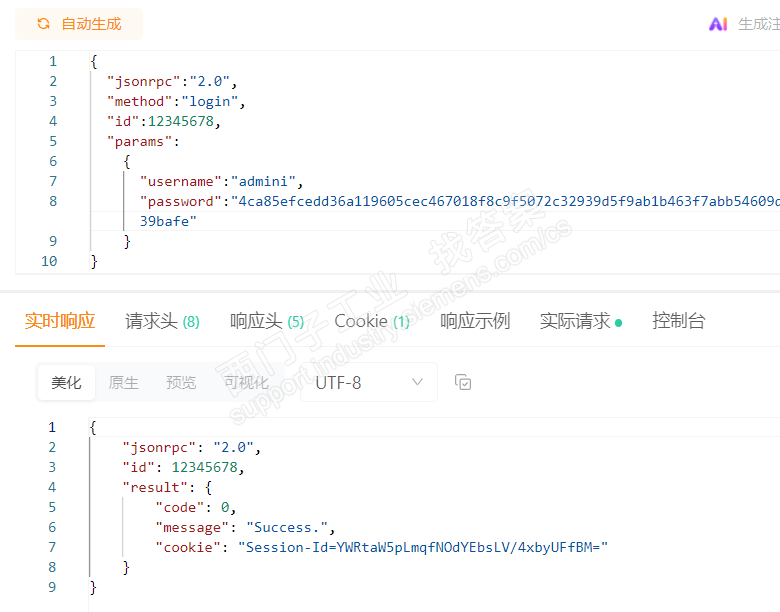This screenshot has width=780, height=612.
Task: Open the 实际请求 tab
Action: point(580,321)
